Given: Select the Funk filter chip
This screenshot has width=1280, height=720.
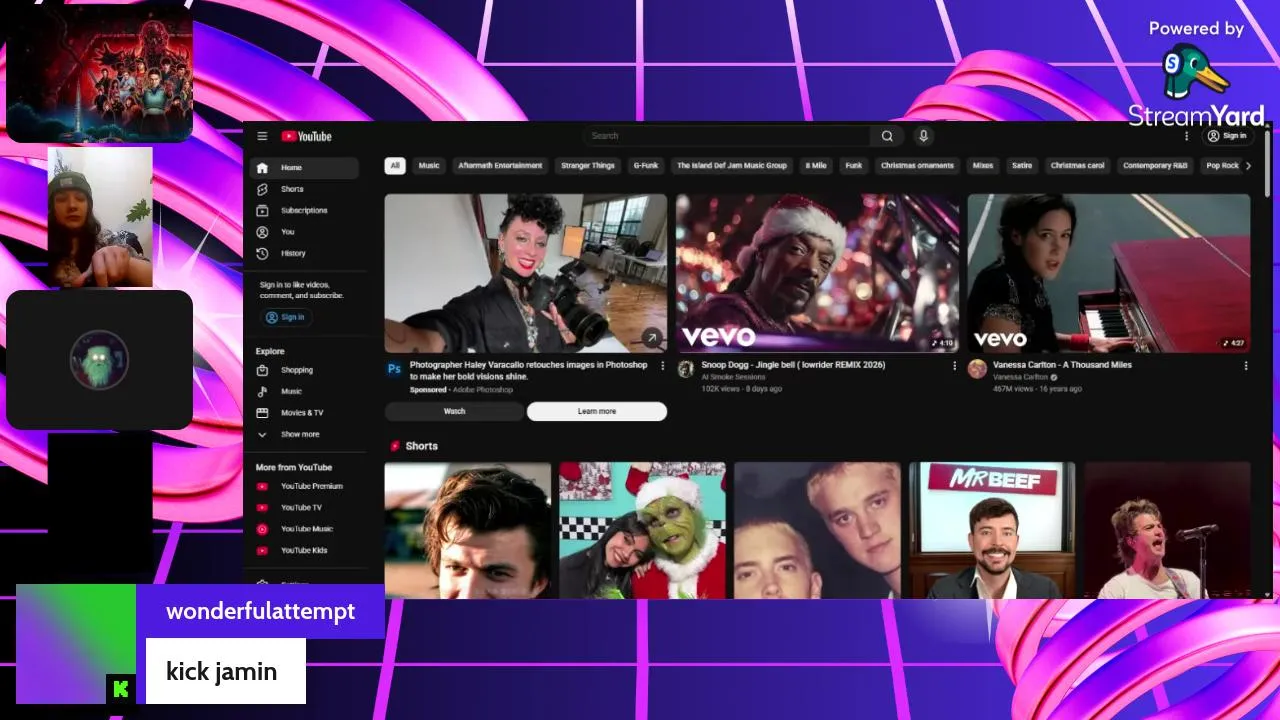Looking at the screenshot, I should (854, 166).
